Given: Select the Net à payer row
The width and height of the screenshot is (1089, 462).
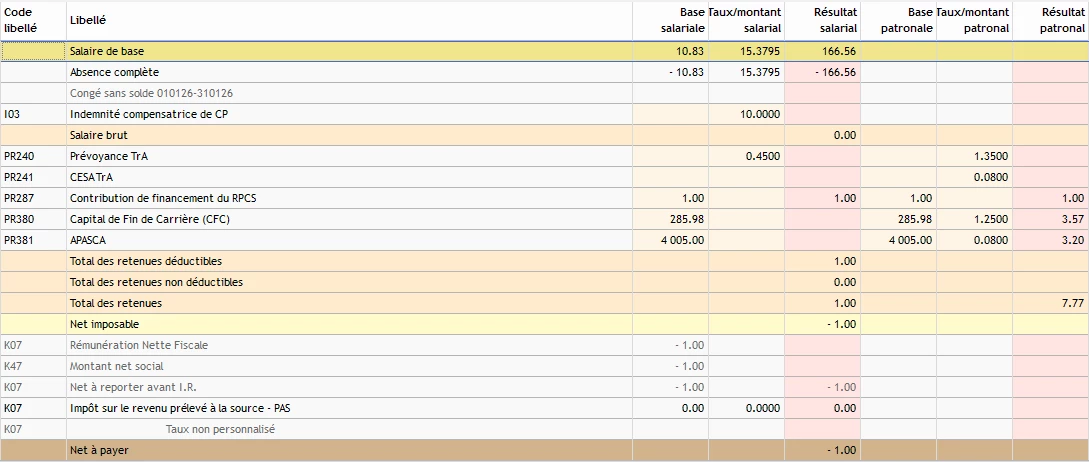Looking at the screenshot, I should pyautogui.click(x=544, y=450).
